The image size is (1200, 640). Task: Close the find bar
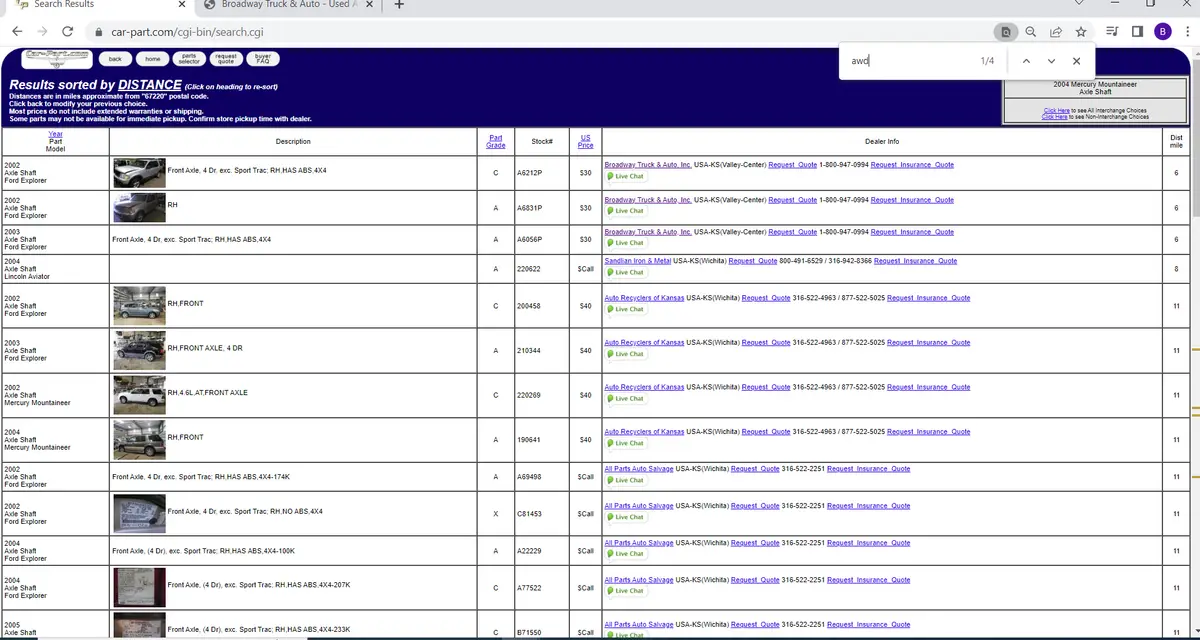pos(1076,61)
